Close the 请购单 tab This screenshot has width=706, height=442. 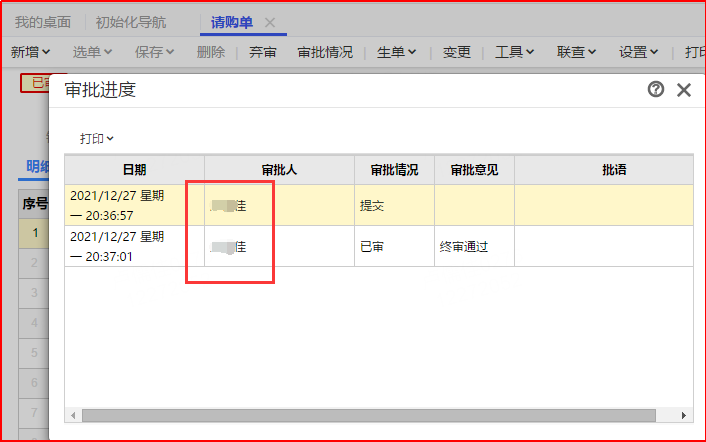(x=270, y=23)
